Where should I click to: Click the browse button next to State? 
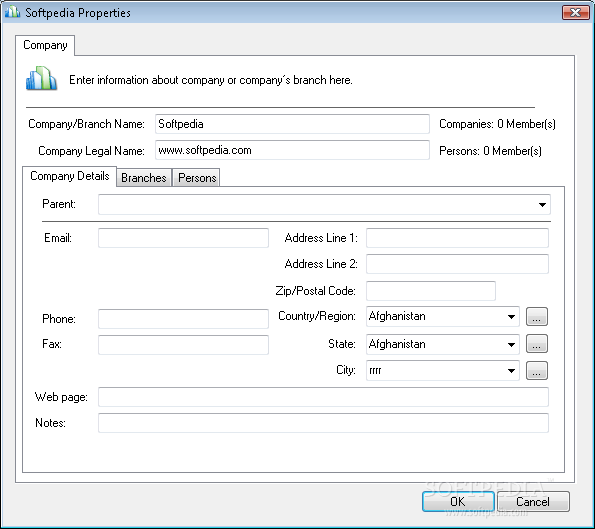[x=537, y=344]
